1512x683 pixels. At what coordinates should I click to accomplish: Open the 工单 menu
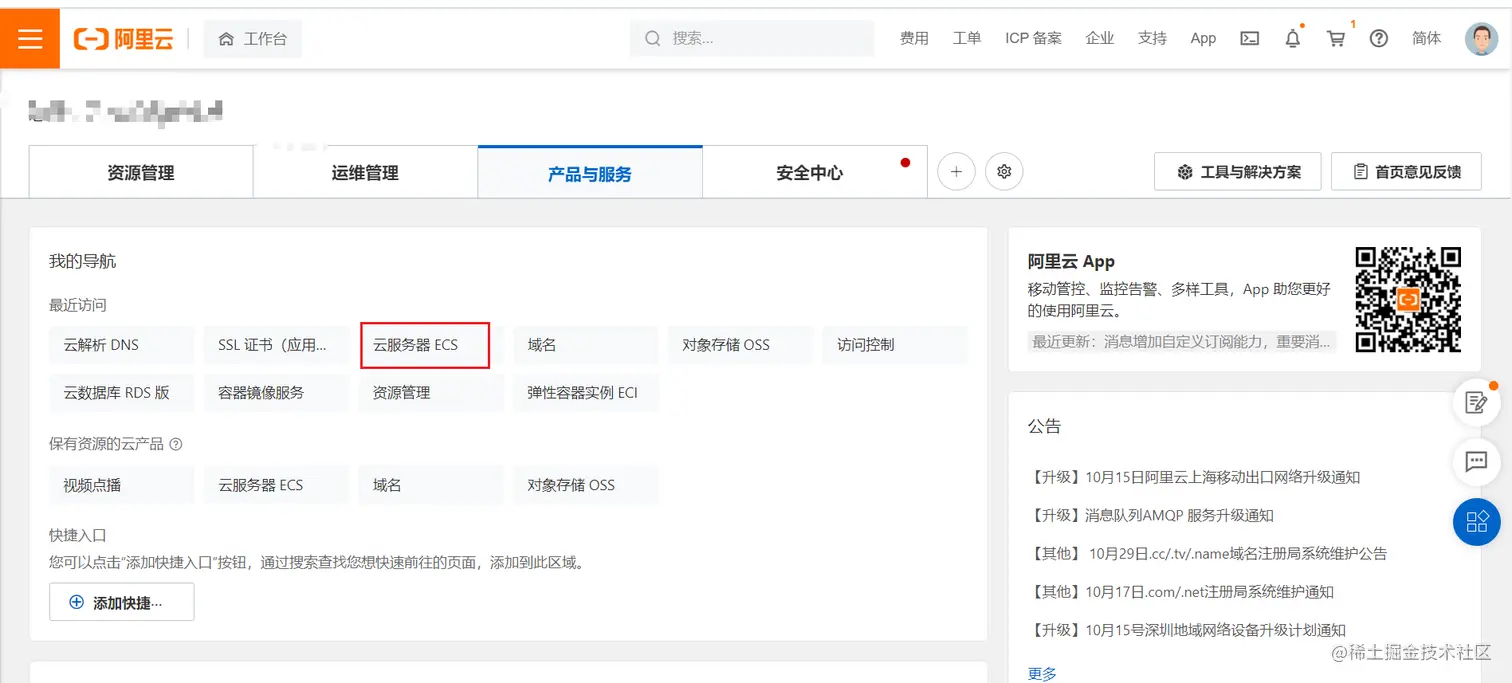coord(967,38)
